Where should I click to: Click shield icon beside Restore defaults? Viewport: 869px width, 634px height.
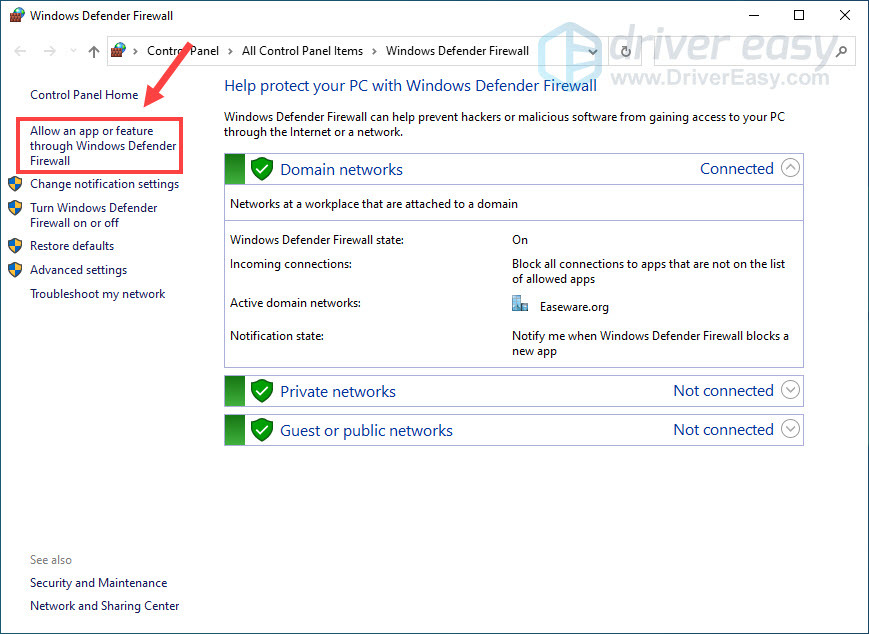coord(15,246)
